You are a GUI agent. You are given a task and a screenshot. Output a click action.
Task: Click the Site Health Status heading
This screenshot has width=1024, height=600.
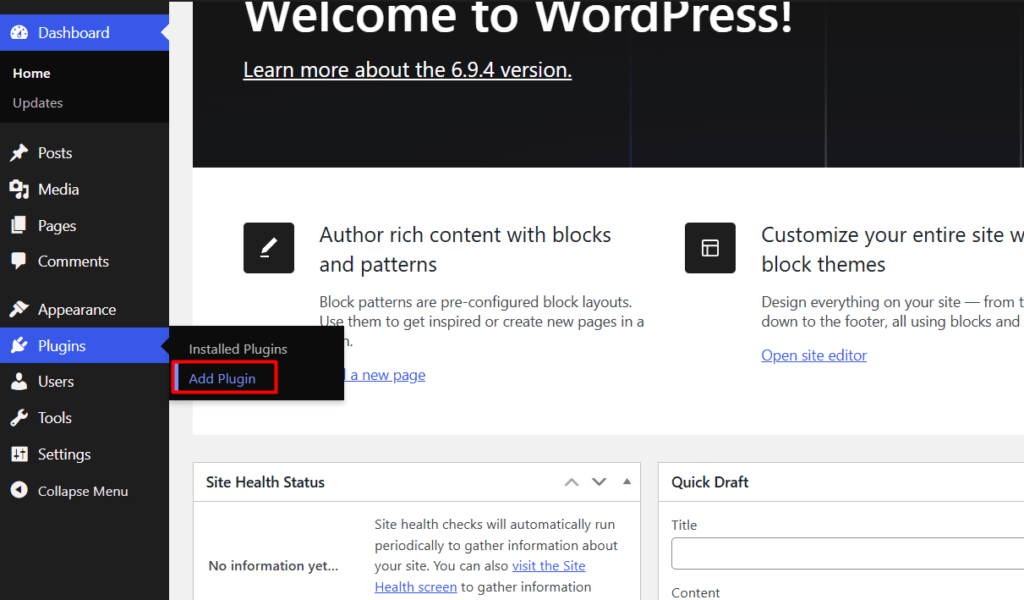tap(265, 482)
